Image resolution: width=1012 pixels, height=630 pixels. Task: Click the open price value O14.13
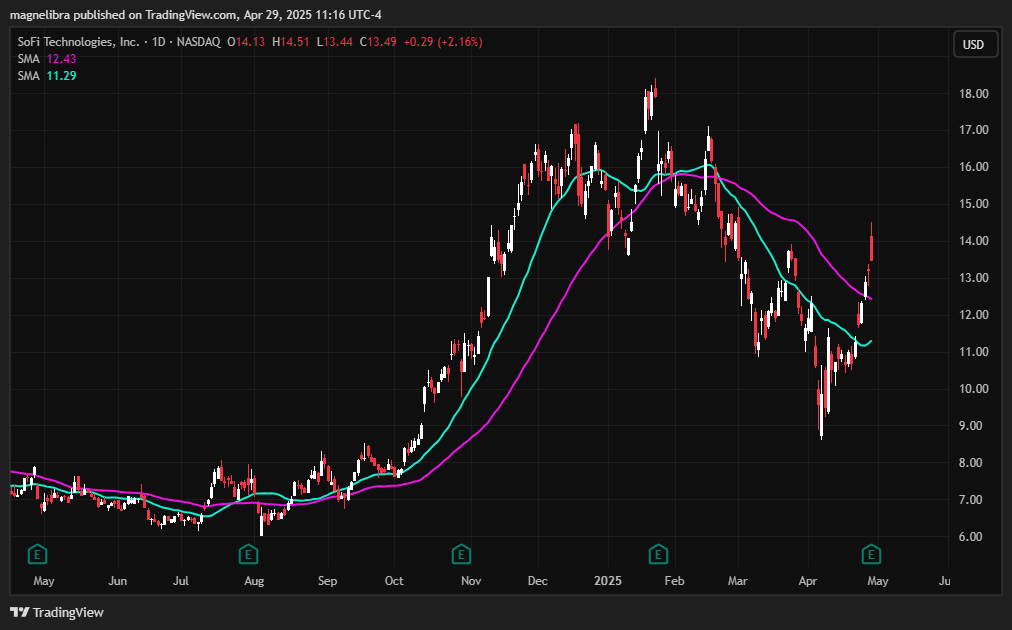click(246, 42)
